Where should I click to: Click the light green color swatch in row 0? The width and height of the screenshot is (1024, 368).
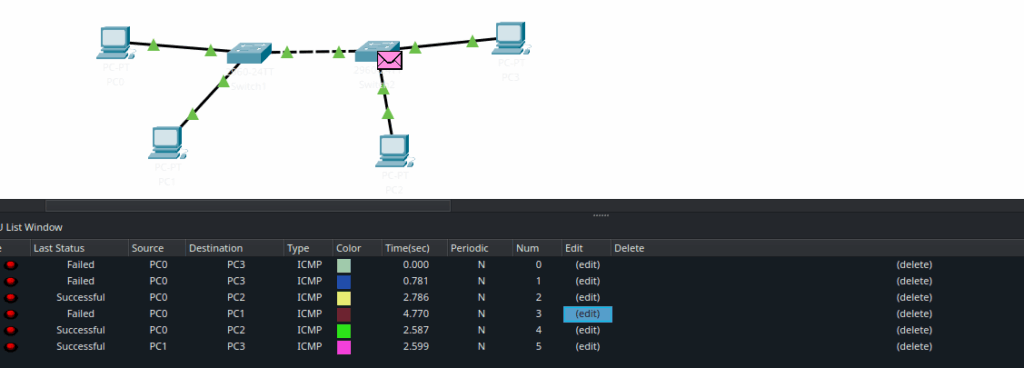click(344, 266)
